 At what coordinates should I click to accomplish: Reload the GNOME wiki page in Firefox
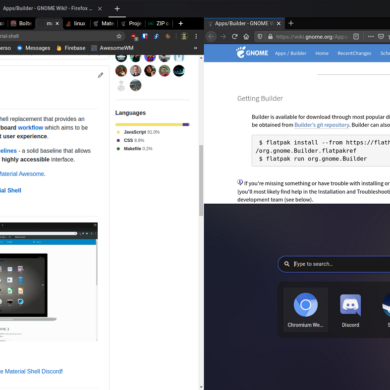click(235, 36)
